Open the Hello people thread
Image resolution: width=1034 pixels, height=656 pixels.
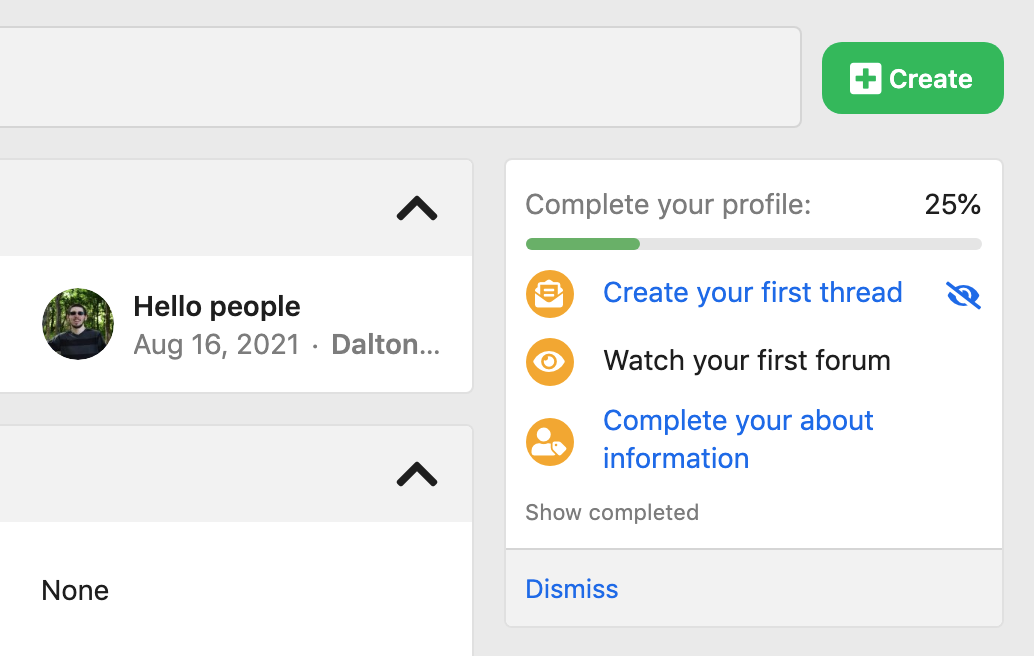coord(217,306)
